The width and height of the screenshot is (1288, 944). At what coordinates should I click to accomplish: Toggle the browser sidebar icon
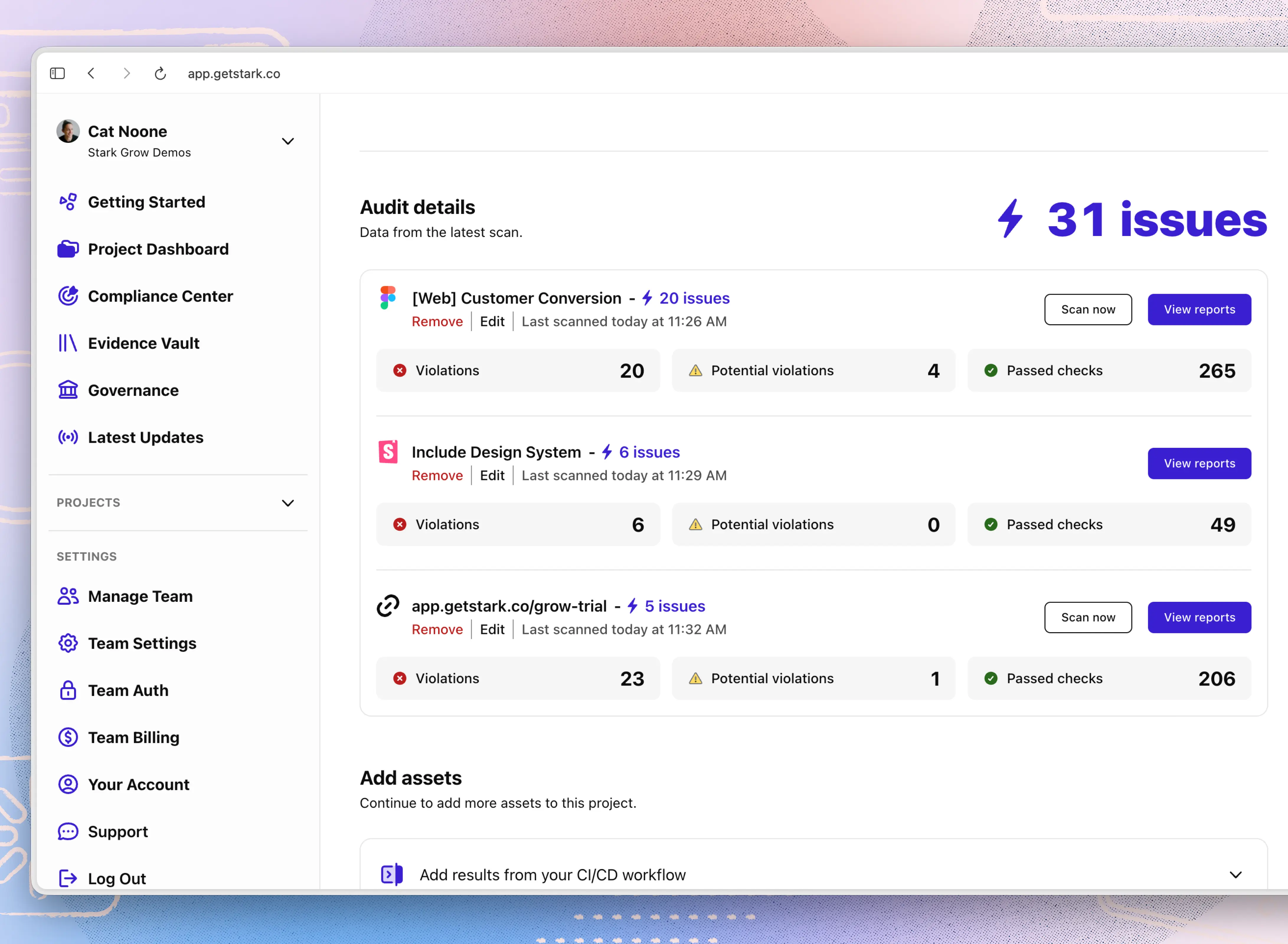point(57,73)
